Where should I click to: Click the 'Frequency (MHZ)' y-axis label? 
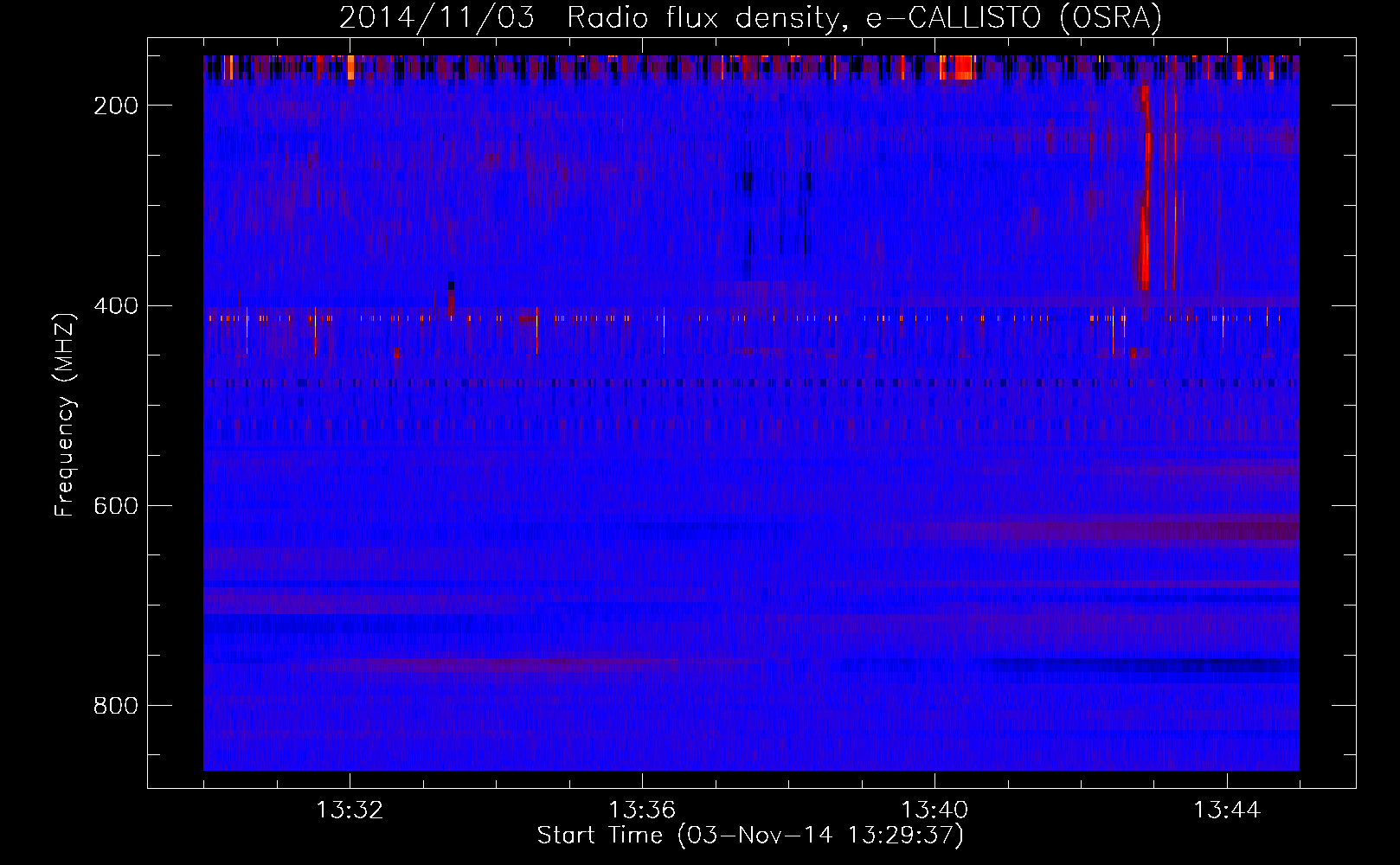point(66,415)
